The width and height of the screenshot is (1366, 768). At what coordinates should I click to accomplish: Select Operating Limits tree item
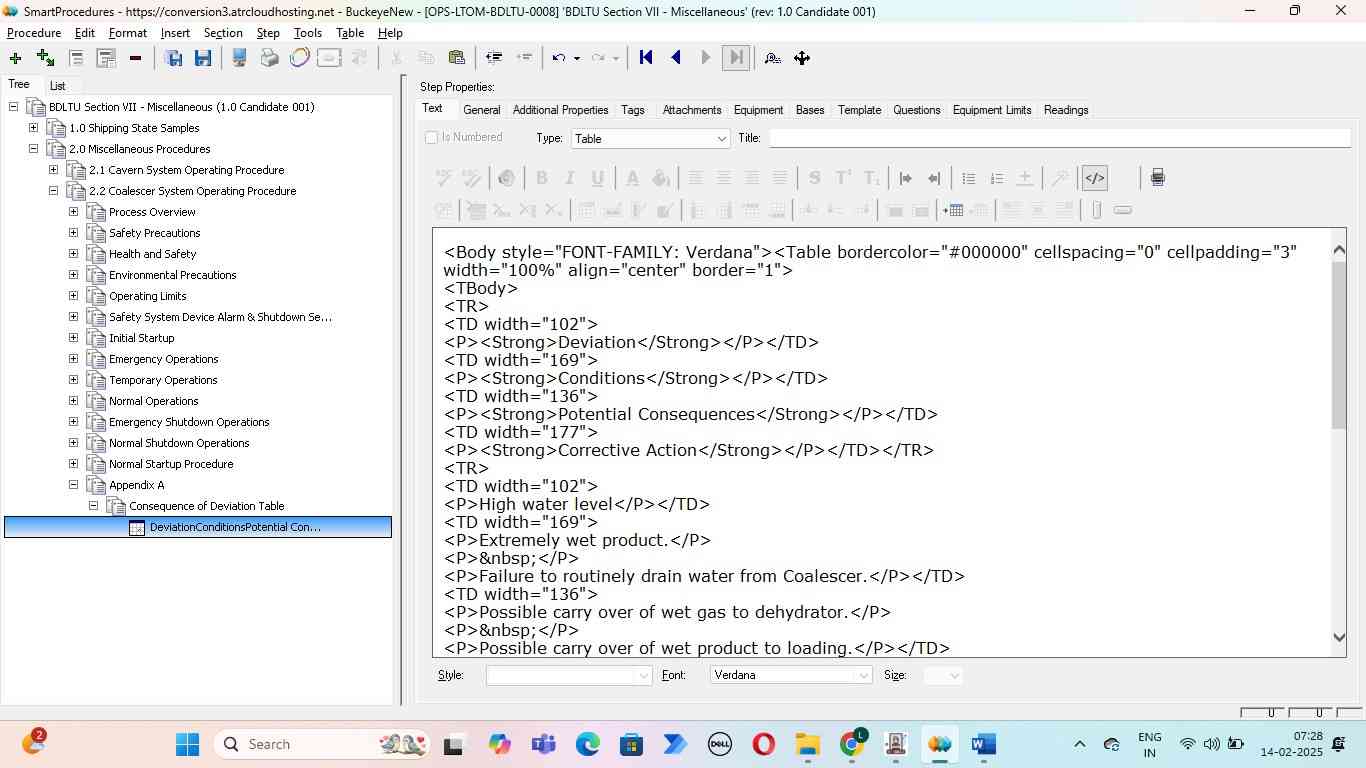tap(148, 296)
